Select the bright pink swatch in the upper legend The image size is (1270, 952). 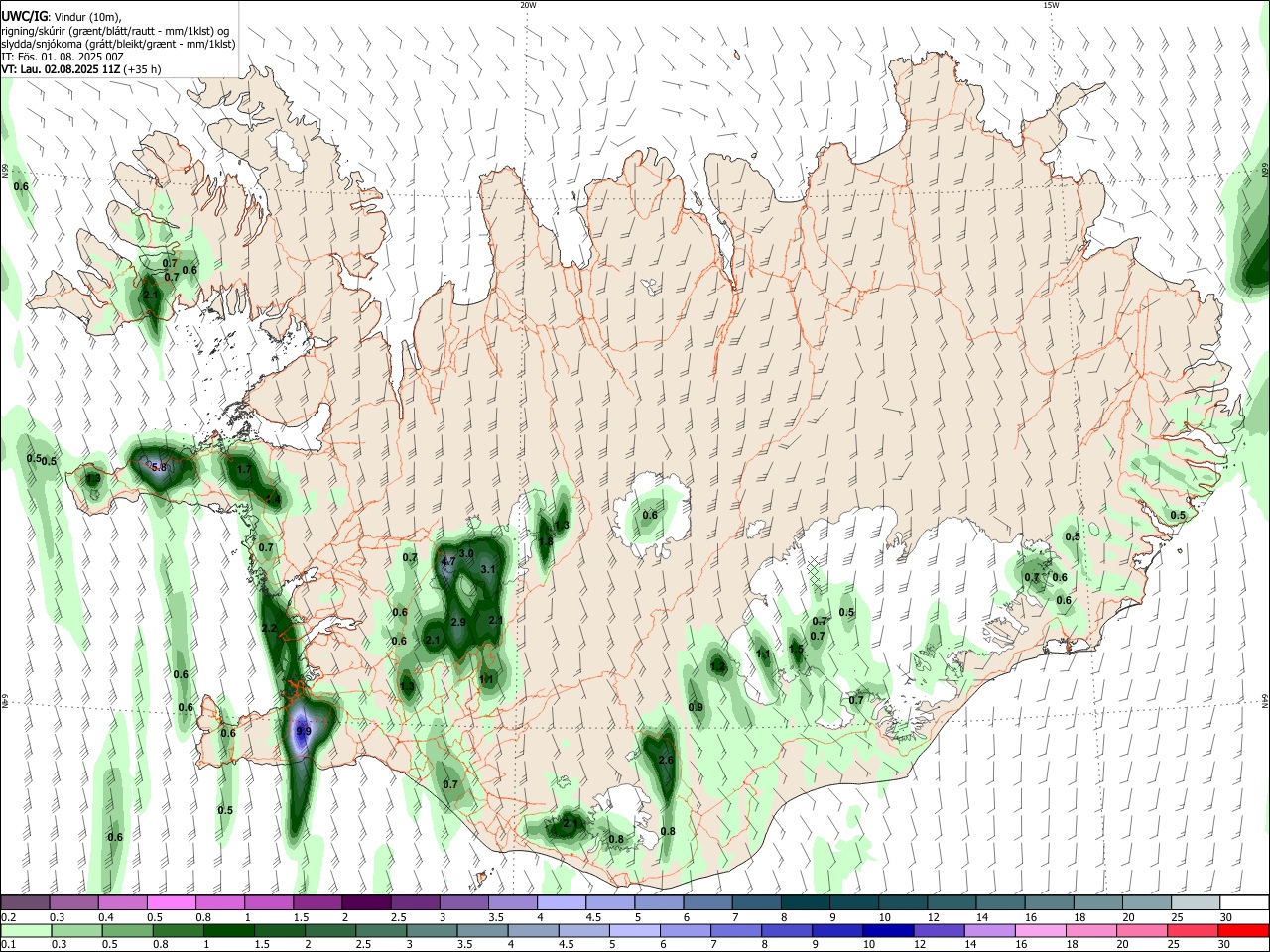172,902
